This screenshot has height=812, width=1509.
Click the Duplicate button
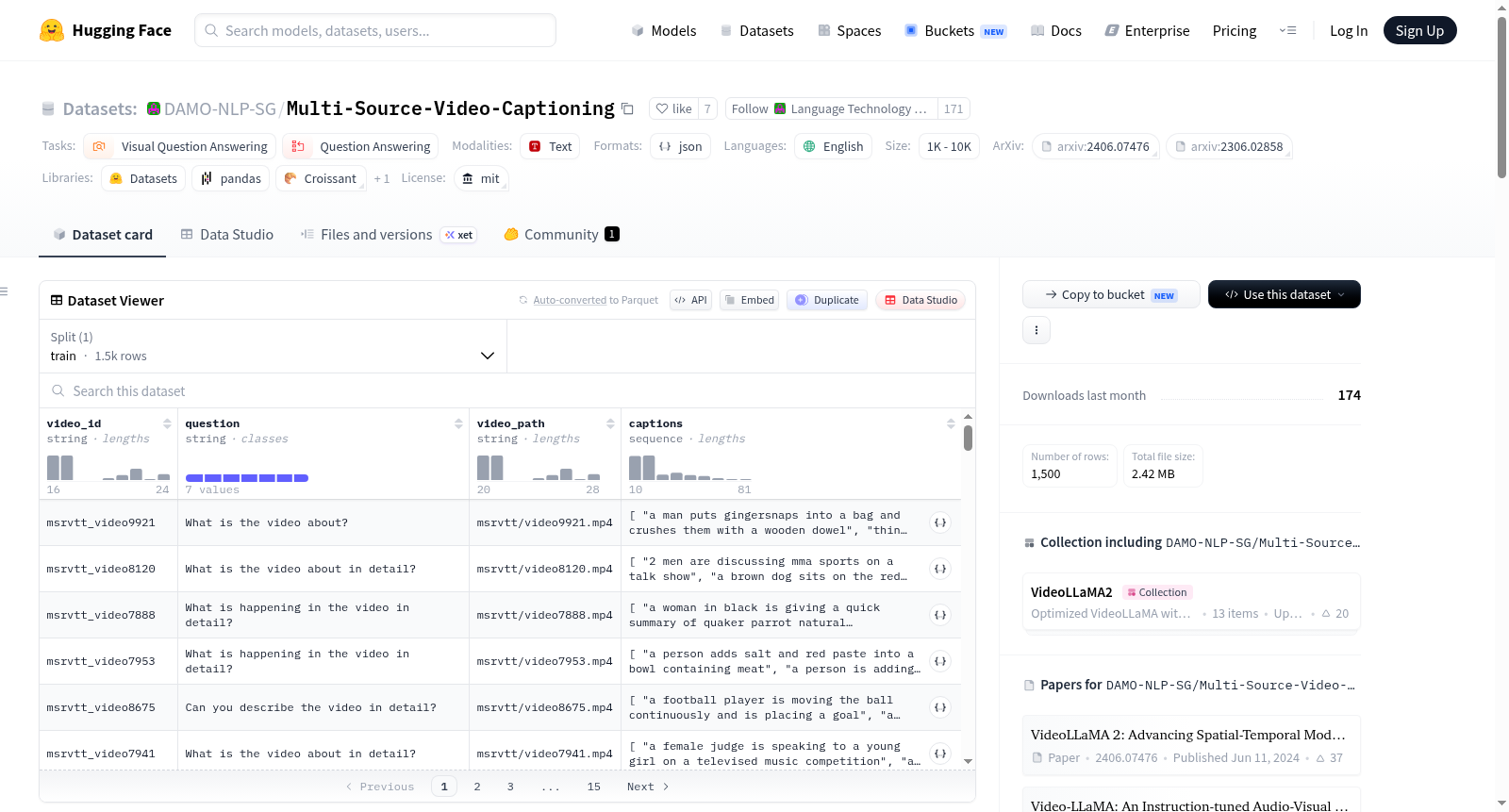827,300
